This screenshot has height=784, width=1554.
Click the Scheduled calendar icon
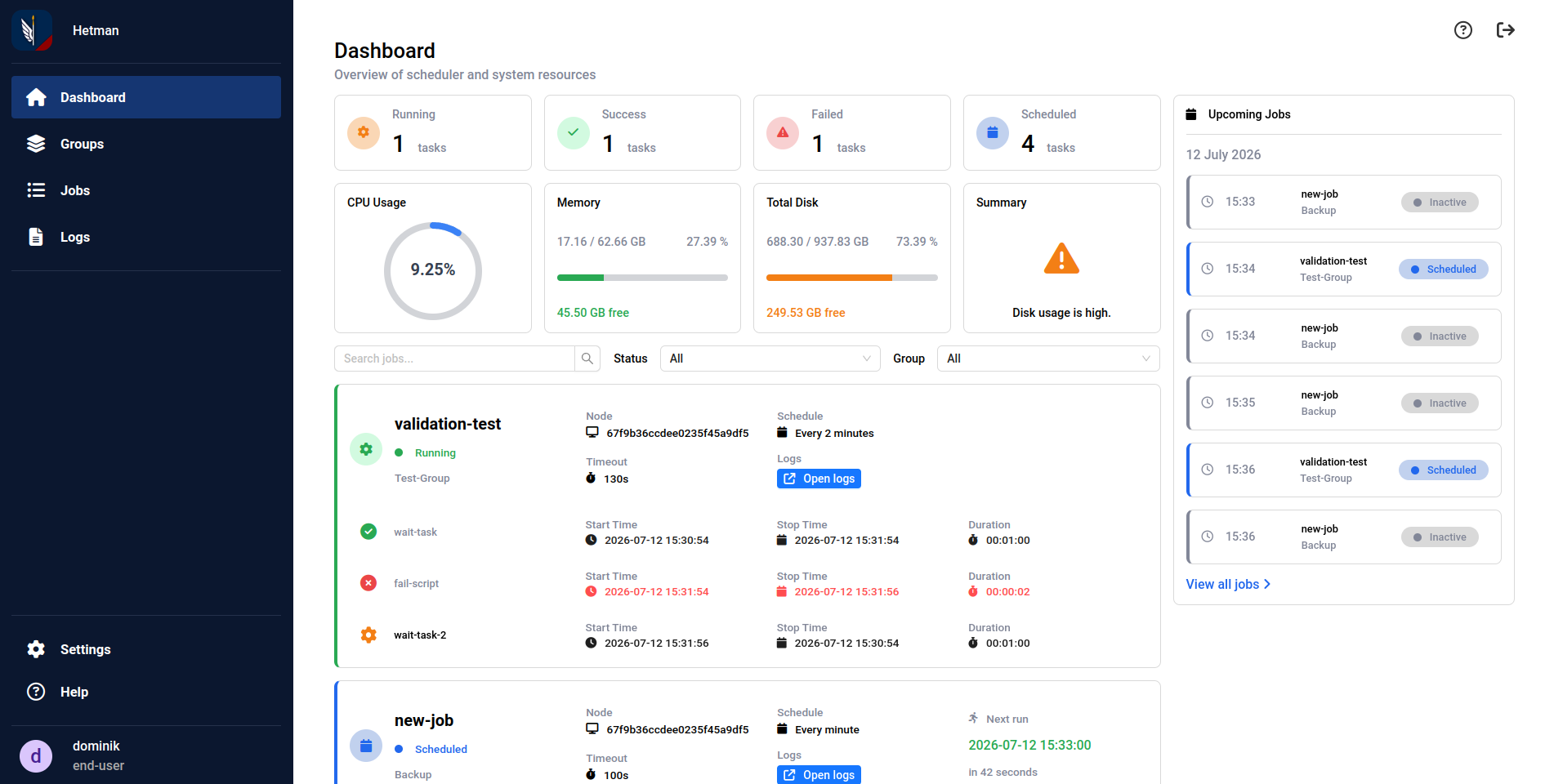(x=993, y=132)
